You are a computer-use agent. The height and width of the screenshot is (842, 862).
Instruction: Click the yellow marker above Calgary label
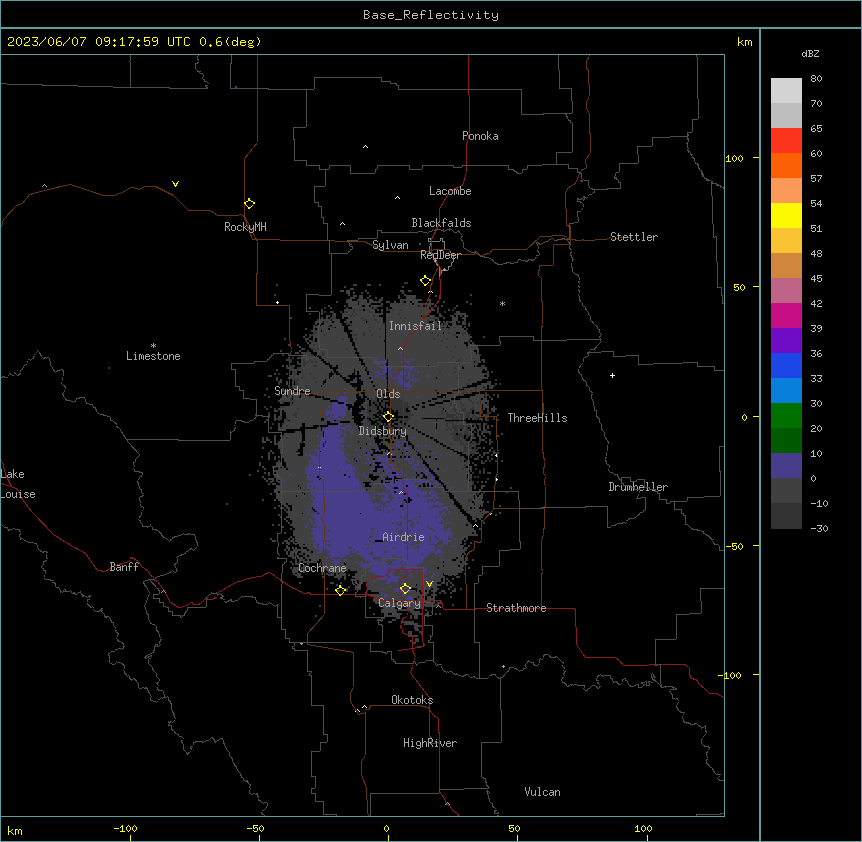click(405, 589)
